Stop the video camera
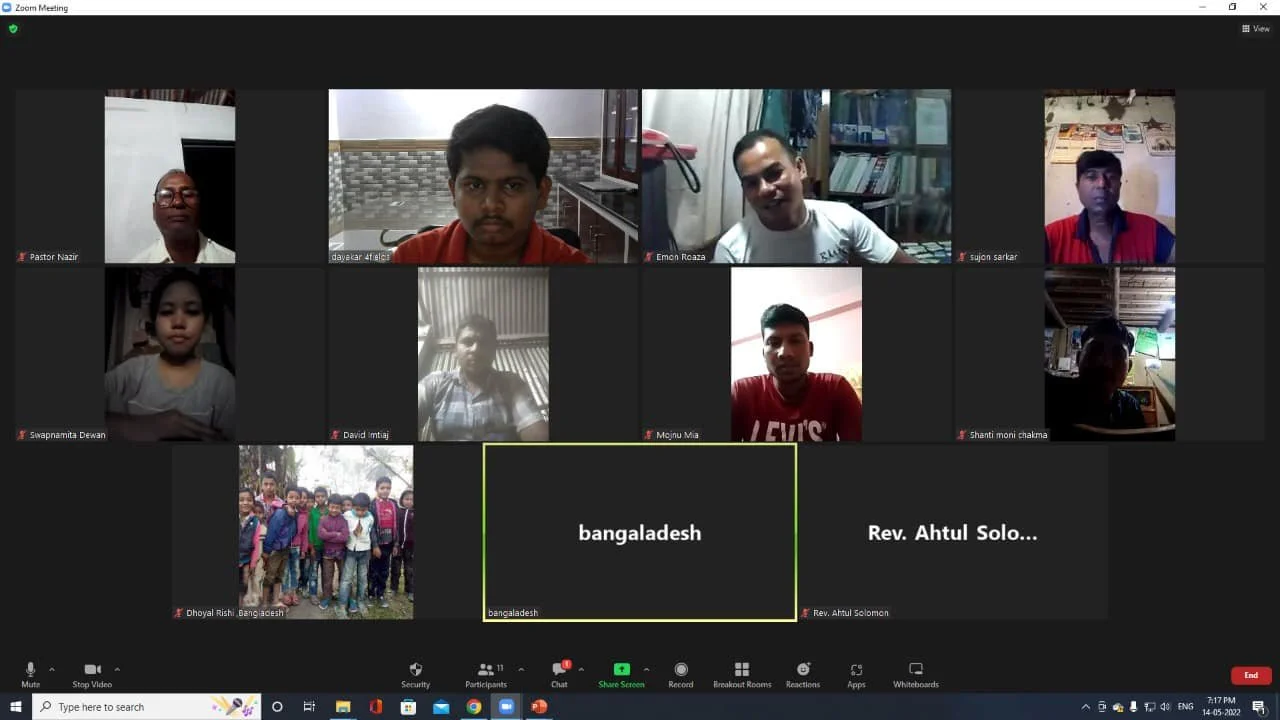 (91, 670)
